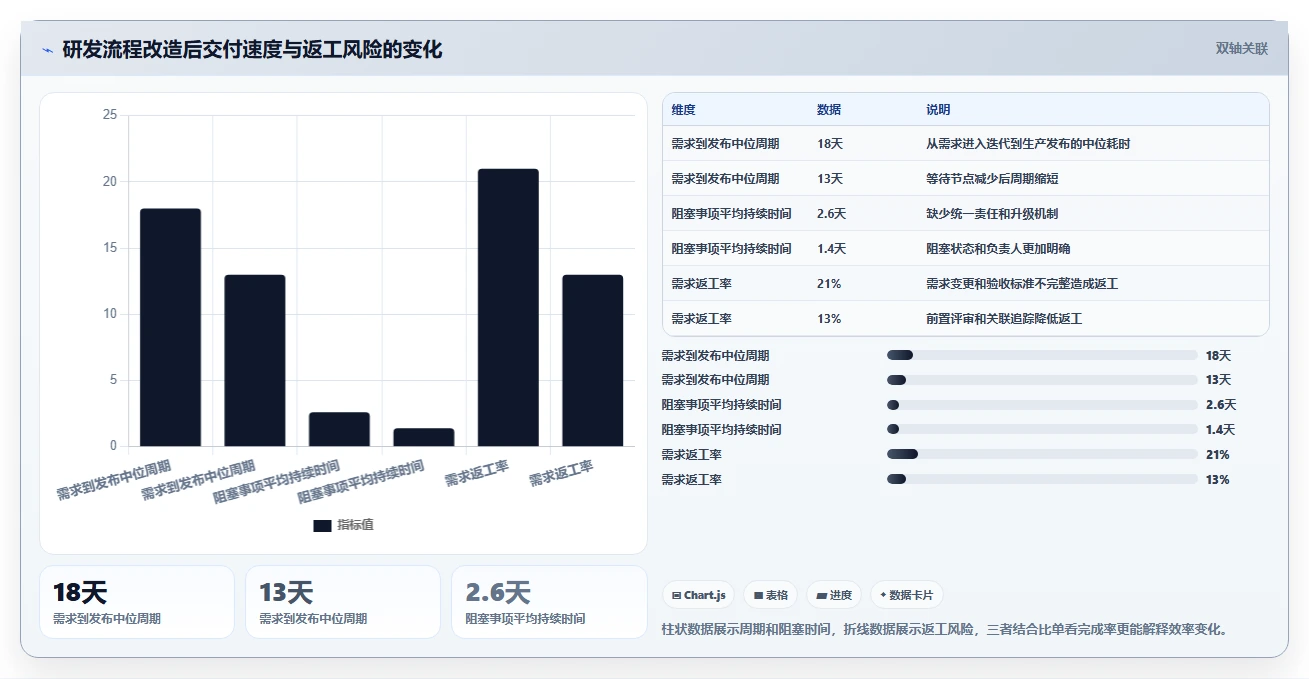Open the 18天 stat card
This screenshot has width=1309, height=679.
[x=137, y=602]
